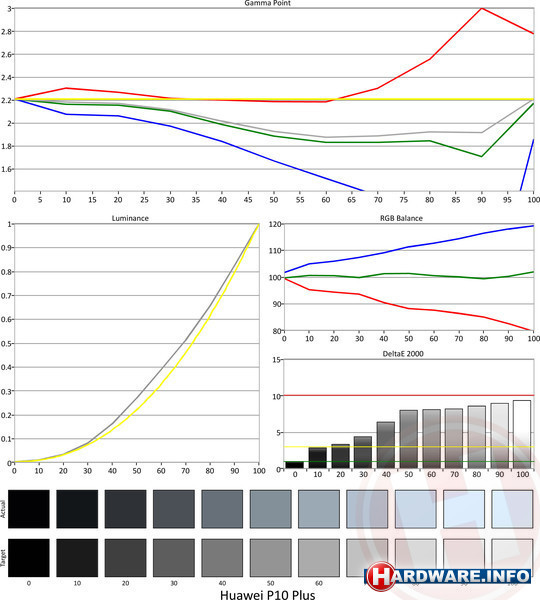
Task: Click the 1.6 tick on Gamma Point axis
Action: pyautogui.click(x=6, y=169)
